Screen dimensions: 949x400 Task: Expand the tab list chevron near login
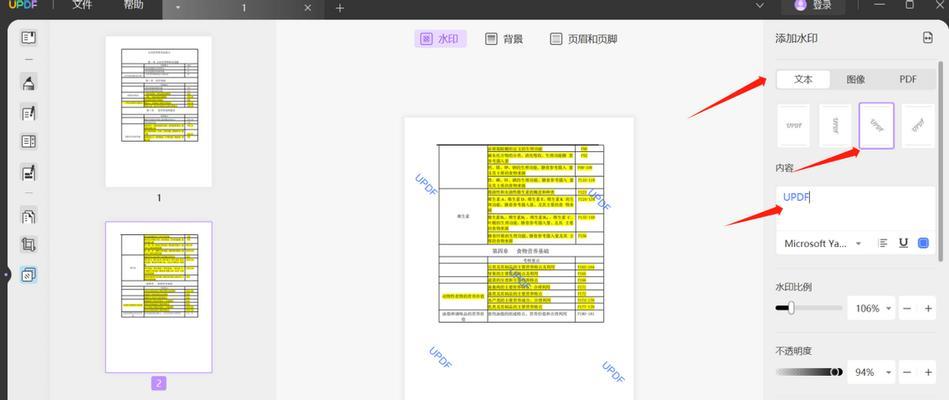(x=761, y=5)
